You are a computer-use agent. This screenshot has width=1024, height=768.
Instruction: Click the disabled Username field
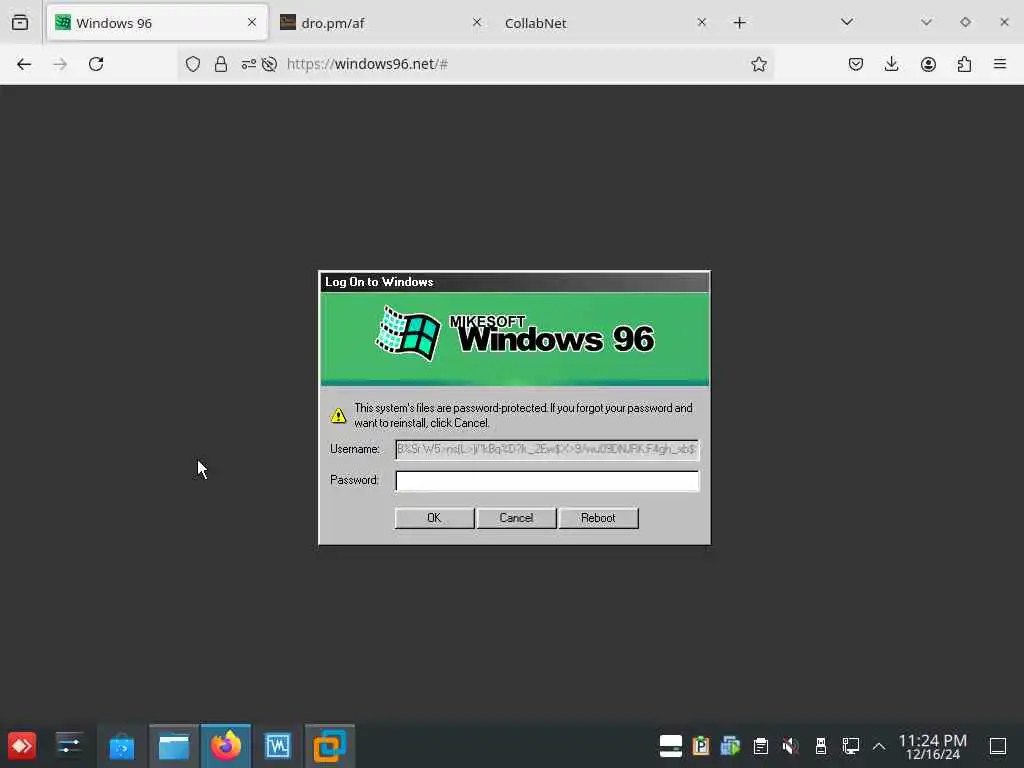point(547,449)
